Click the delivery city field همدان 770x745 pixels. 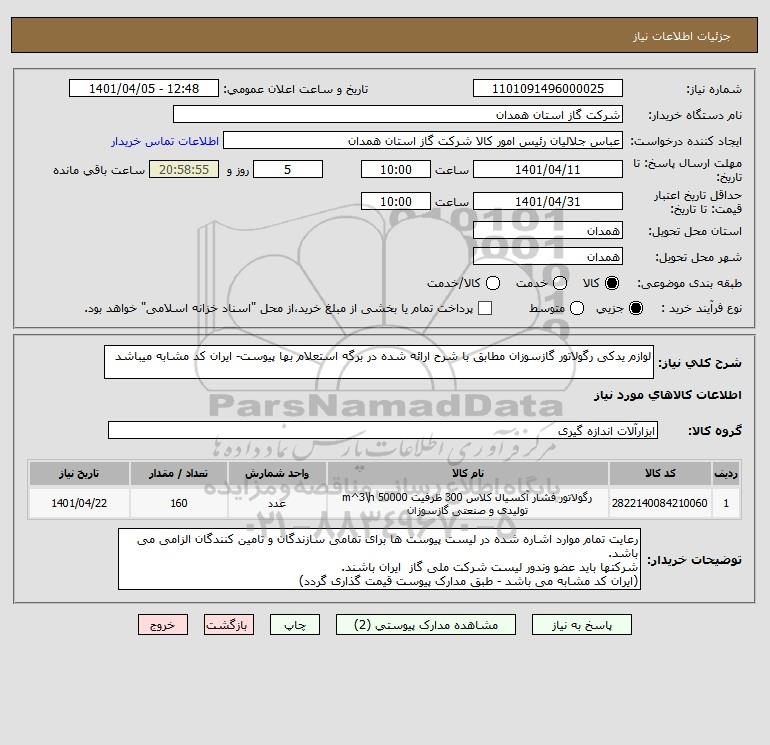[548, 256]
